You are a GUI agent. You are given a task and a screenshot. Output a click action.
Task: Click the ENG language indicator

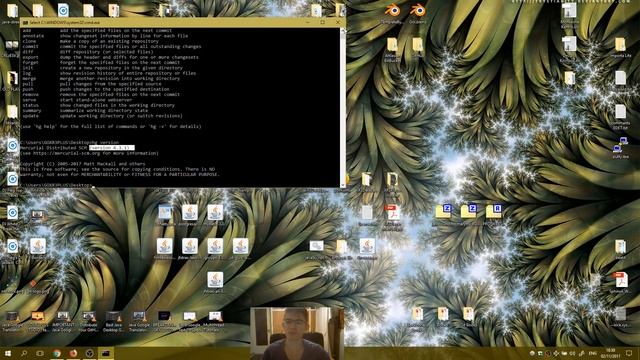593,353
